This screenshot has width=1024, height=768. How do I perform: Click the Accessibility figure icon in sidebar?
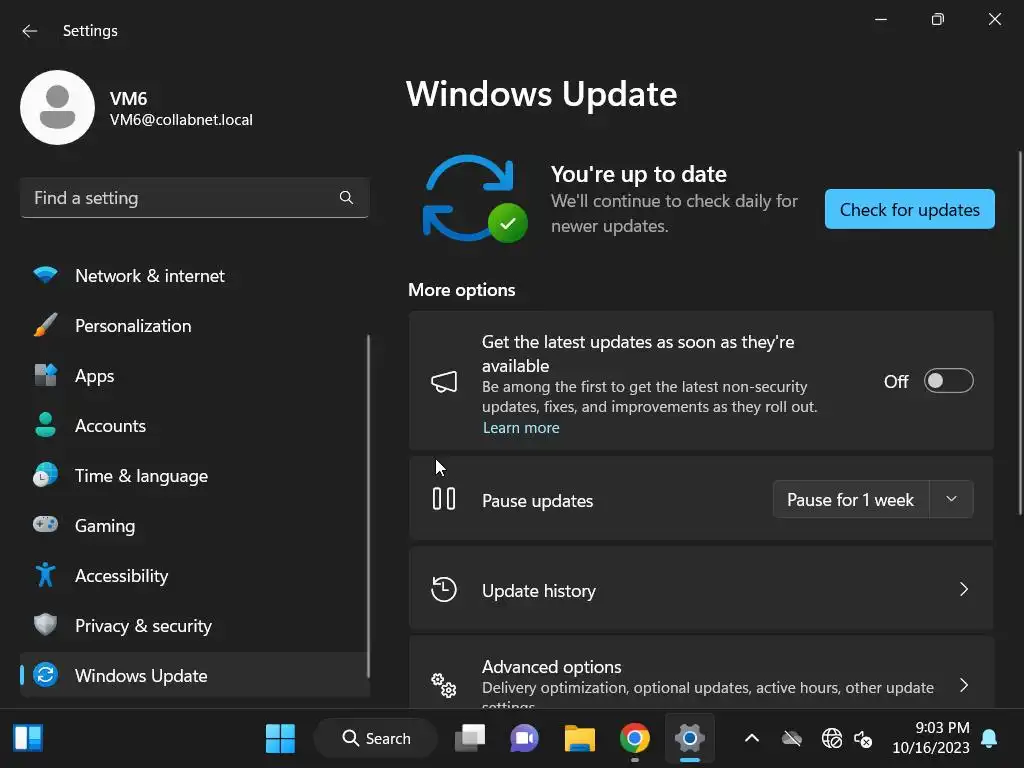45,575
